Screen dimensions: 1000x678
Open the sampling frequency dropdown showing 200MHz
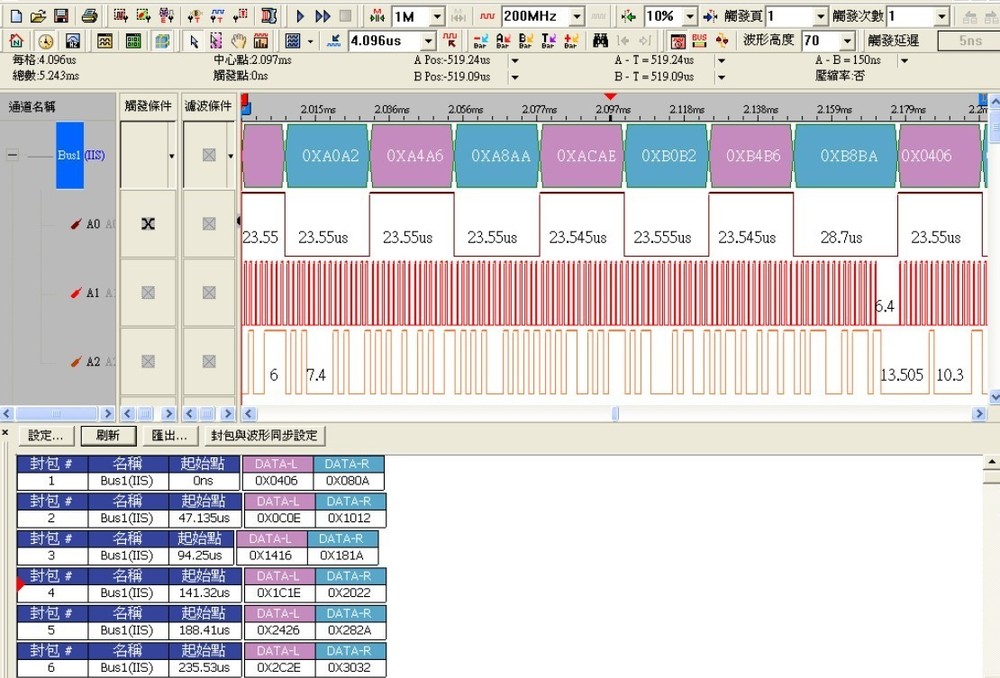click(x=577, y=16)
